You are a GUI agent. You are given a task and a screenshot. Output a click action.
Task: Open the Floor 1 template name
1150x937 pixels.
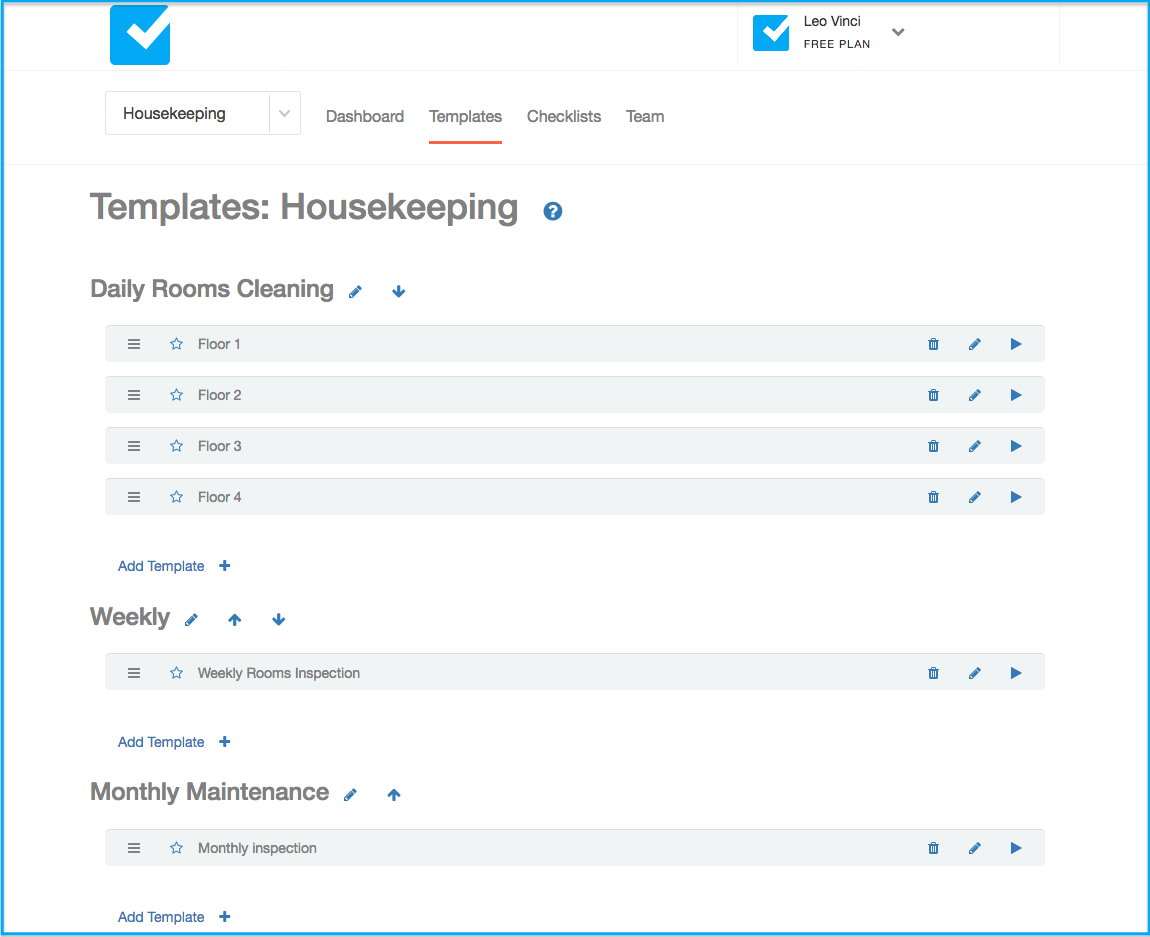tap(219, 344)
